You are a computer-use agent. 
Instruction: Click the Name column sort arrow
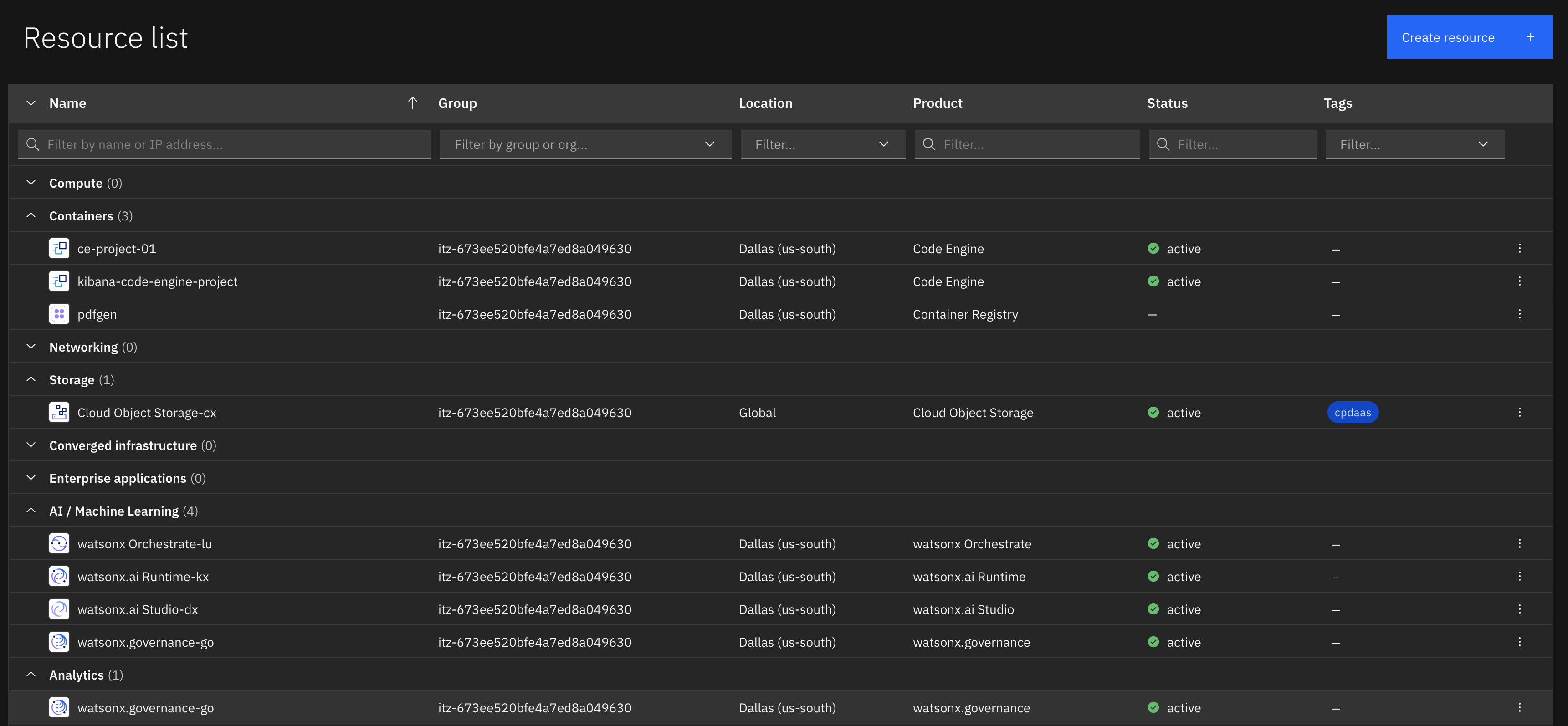pos(412,103)
